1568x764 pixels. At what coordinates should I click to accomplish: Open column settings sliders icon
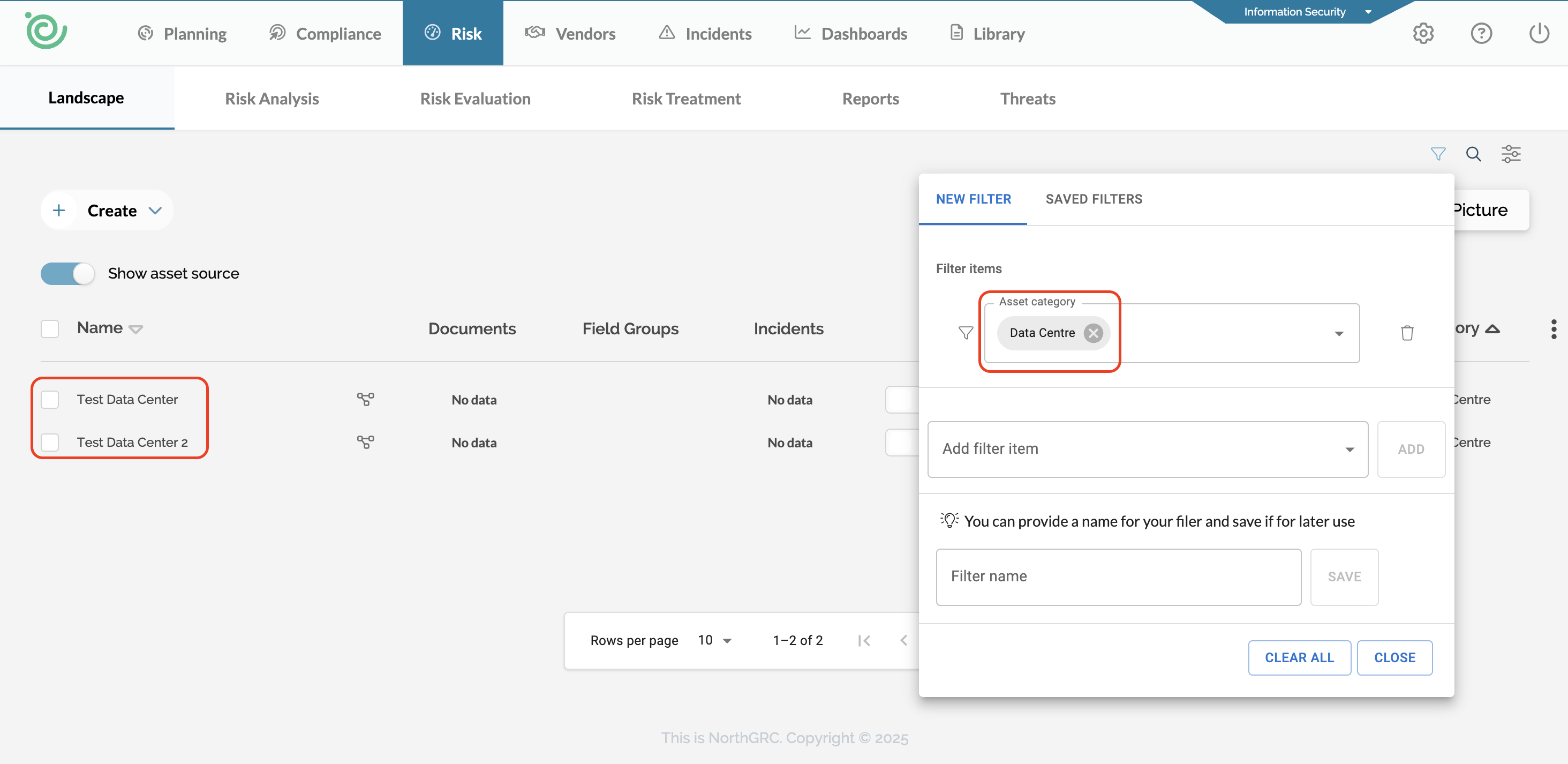[1511, 154]
